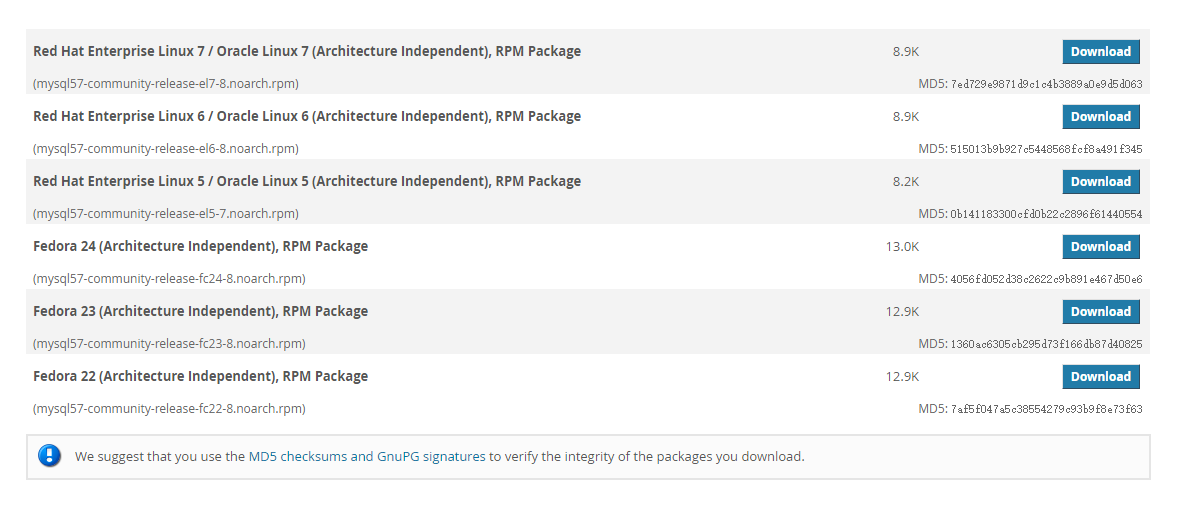Image resolution: width=1194 pixels, height=510 pixels.
Task: Download the Fedora 24 RPM package
Action: [1100, 247]
